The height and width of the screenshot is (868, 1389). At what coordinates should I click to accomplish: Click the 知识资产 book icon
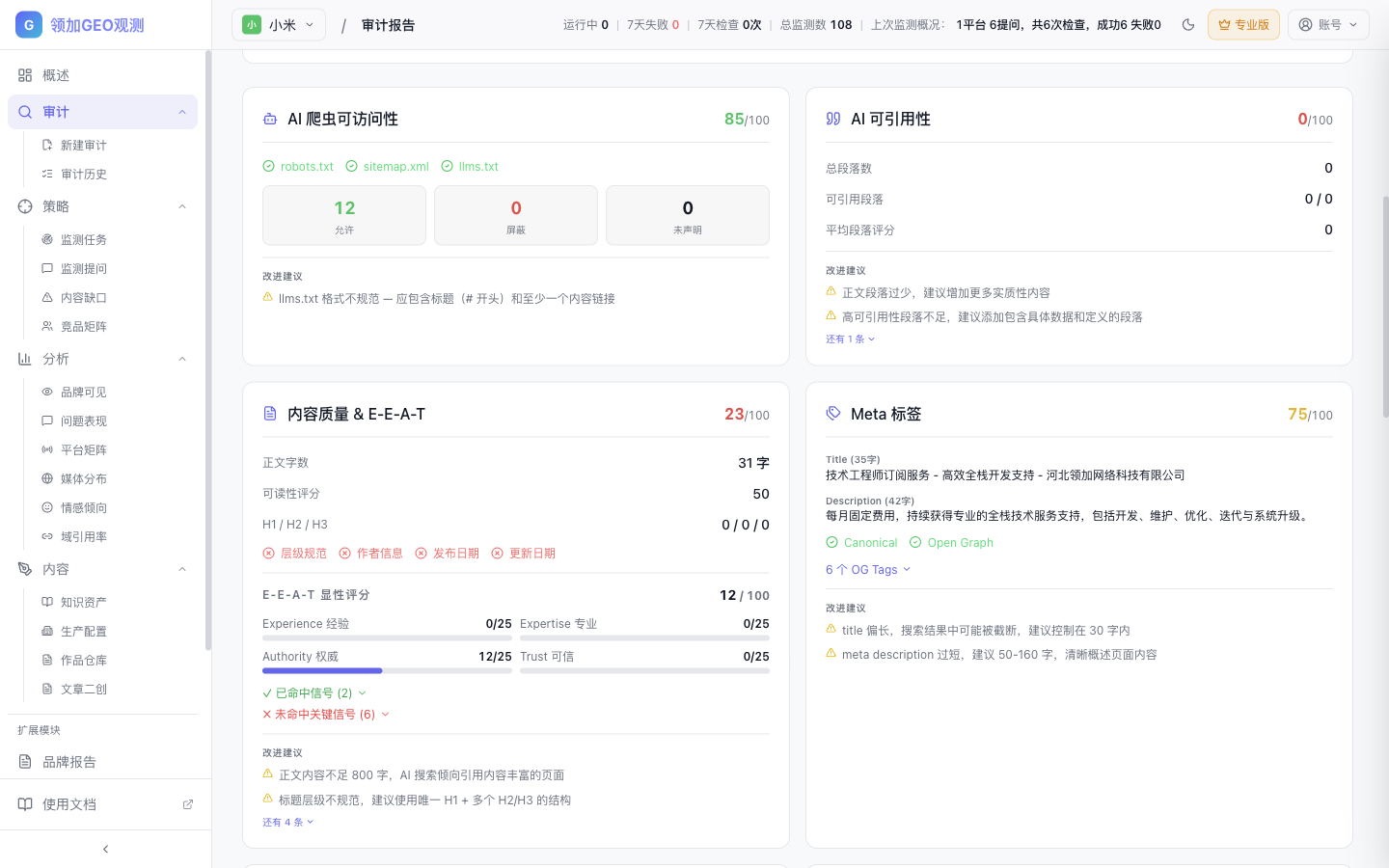point(47,602)
